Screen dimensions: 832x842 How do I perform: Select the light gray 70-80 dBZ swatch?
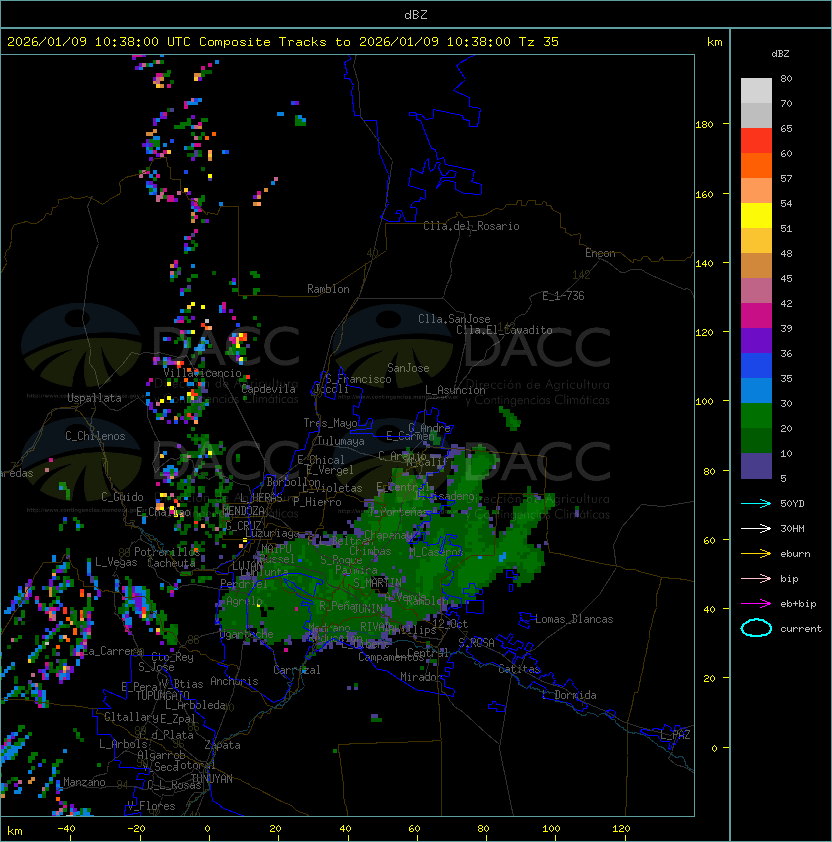756,91
